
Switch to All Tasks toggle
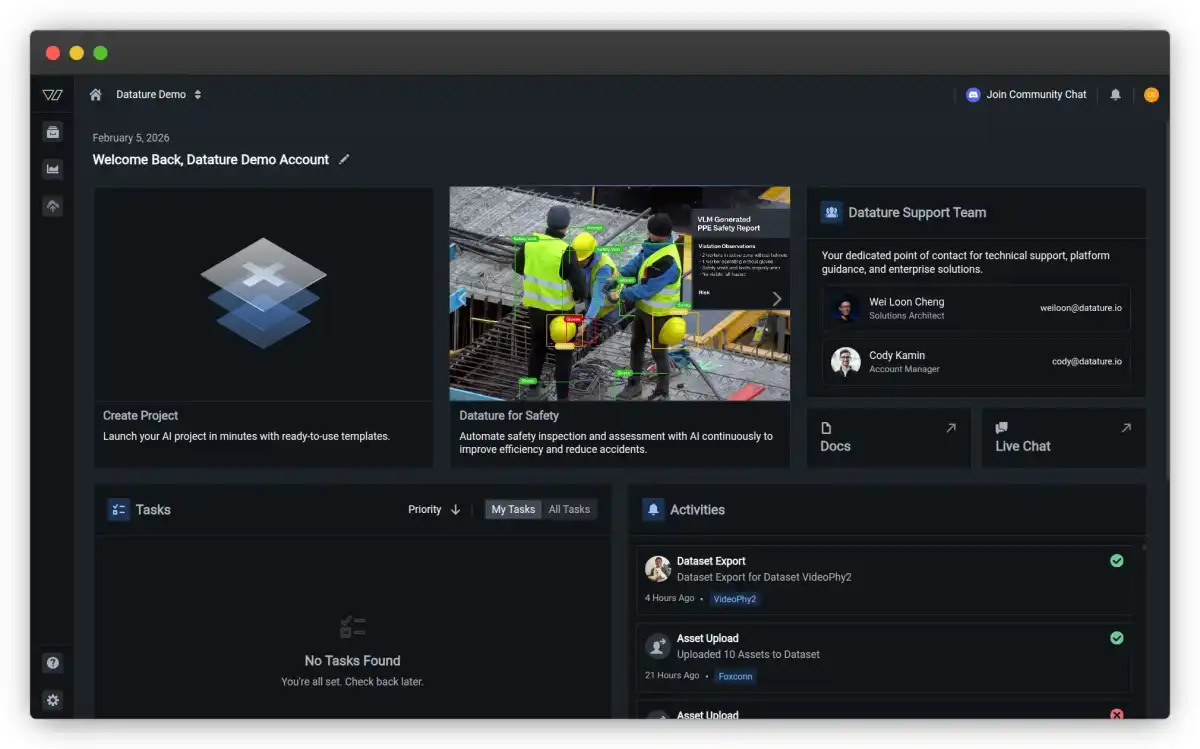point(569,509)
